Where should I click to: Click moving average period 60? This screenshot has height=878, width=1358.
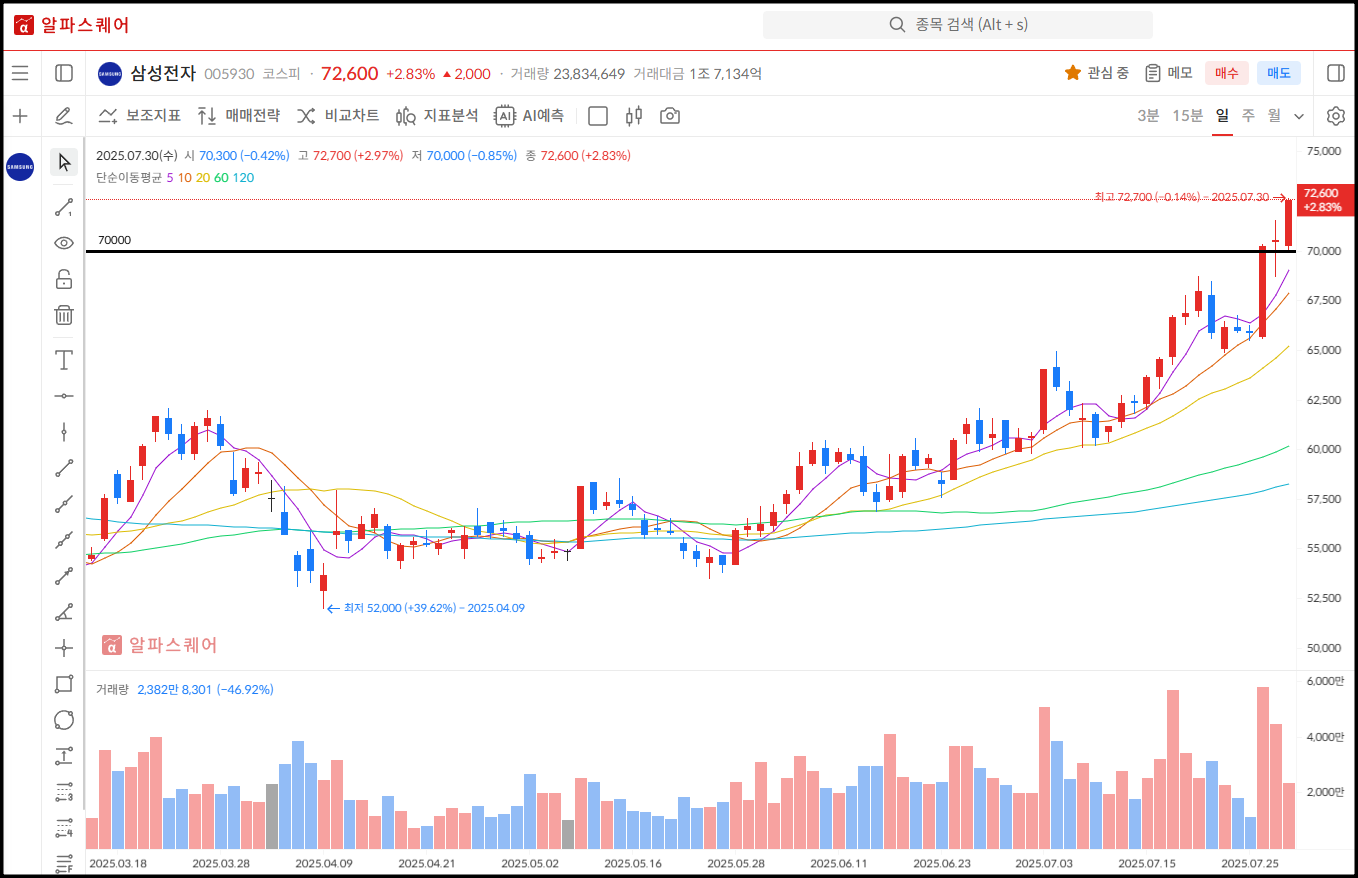(221, 177)
